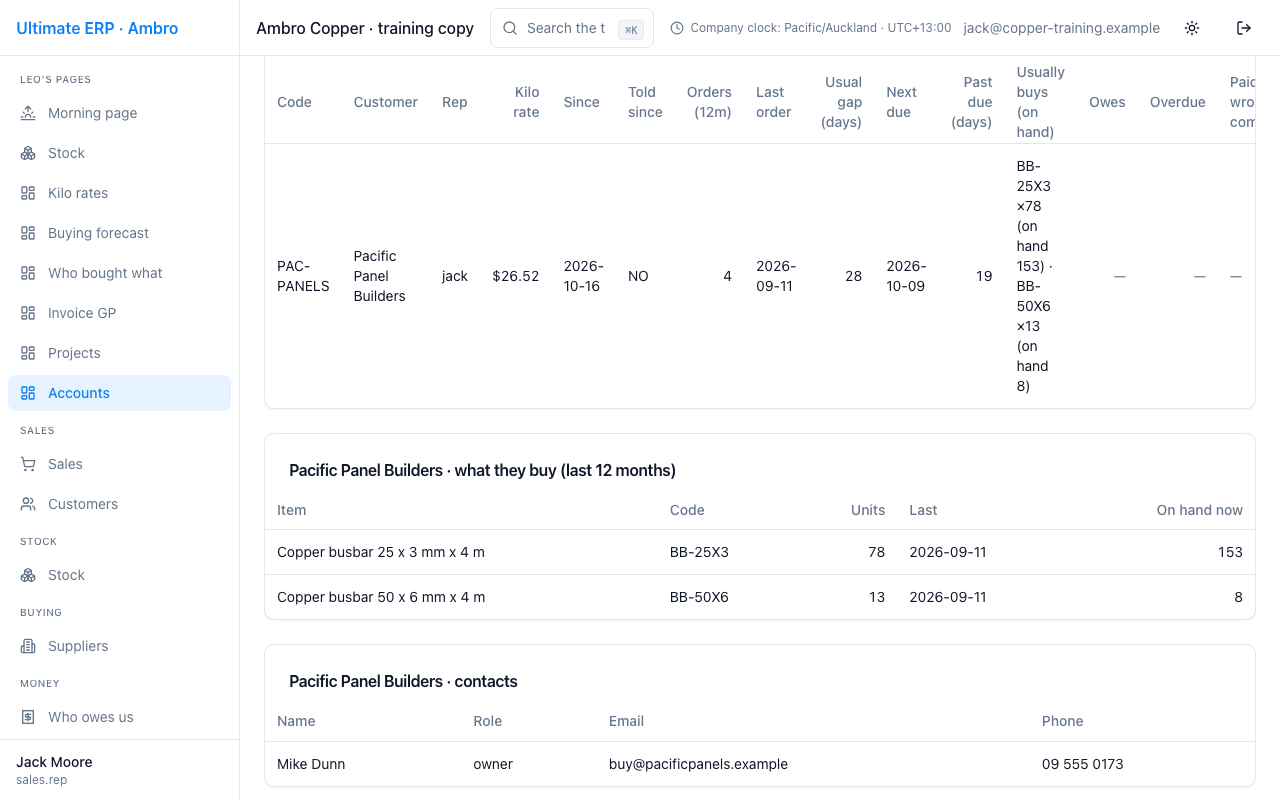The width and height of the screenshot is (1280, 800).
Task: Open Who owes us page
Action: (x=120, y=717)
